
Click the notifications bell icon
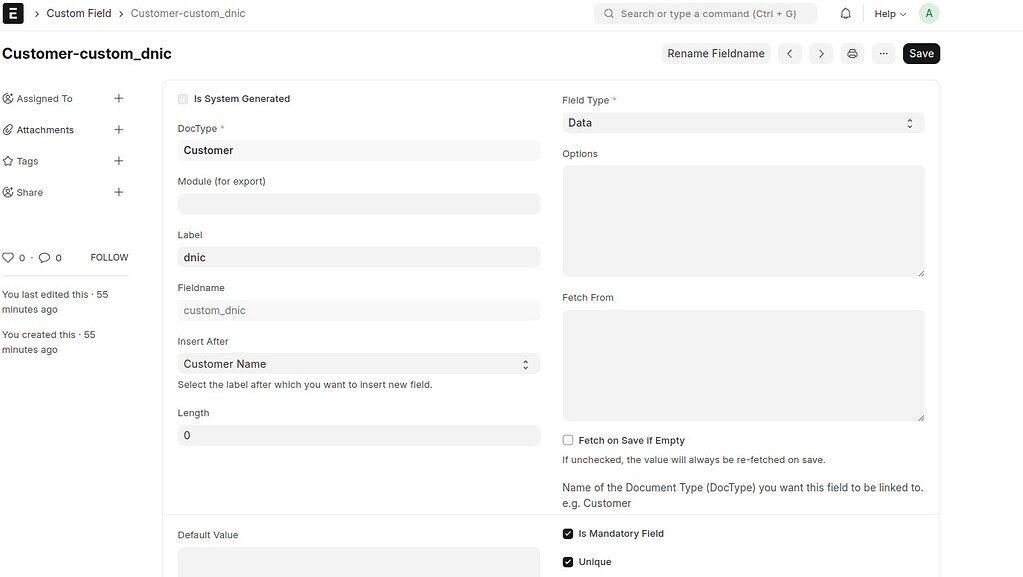pos(846,13)
